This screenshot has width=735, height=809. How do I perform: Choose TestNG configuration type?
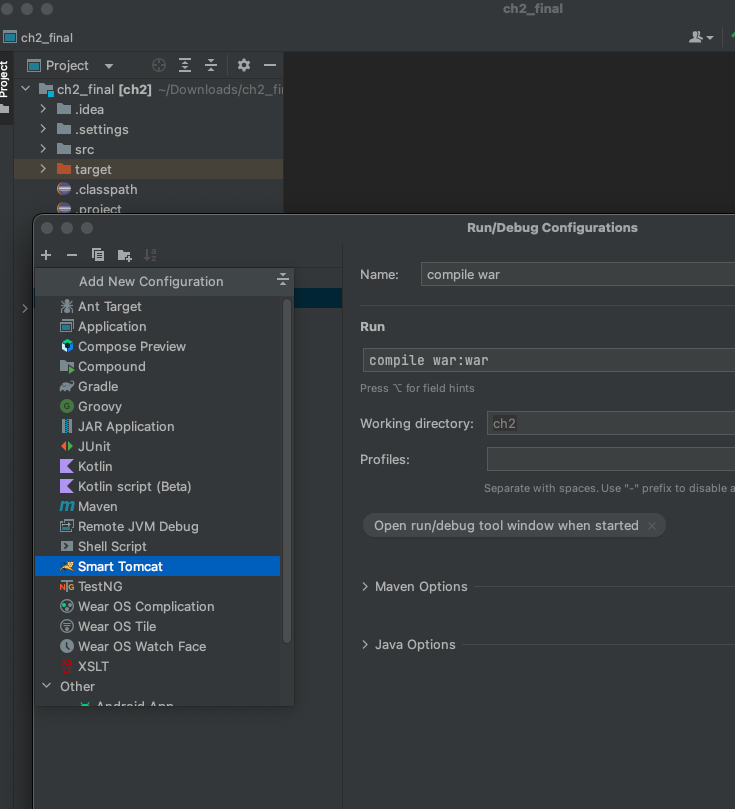157,587
